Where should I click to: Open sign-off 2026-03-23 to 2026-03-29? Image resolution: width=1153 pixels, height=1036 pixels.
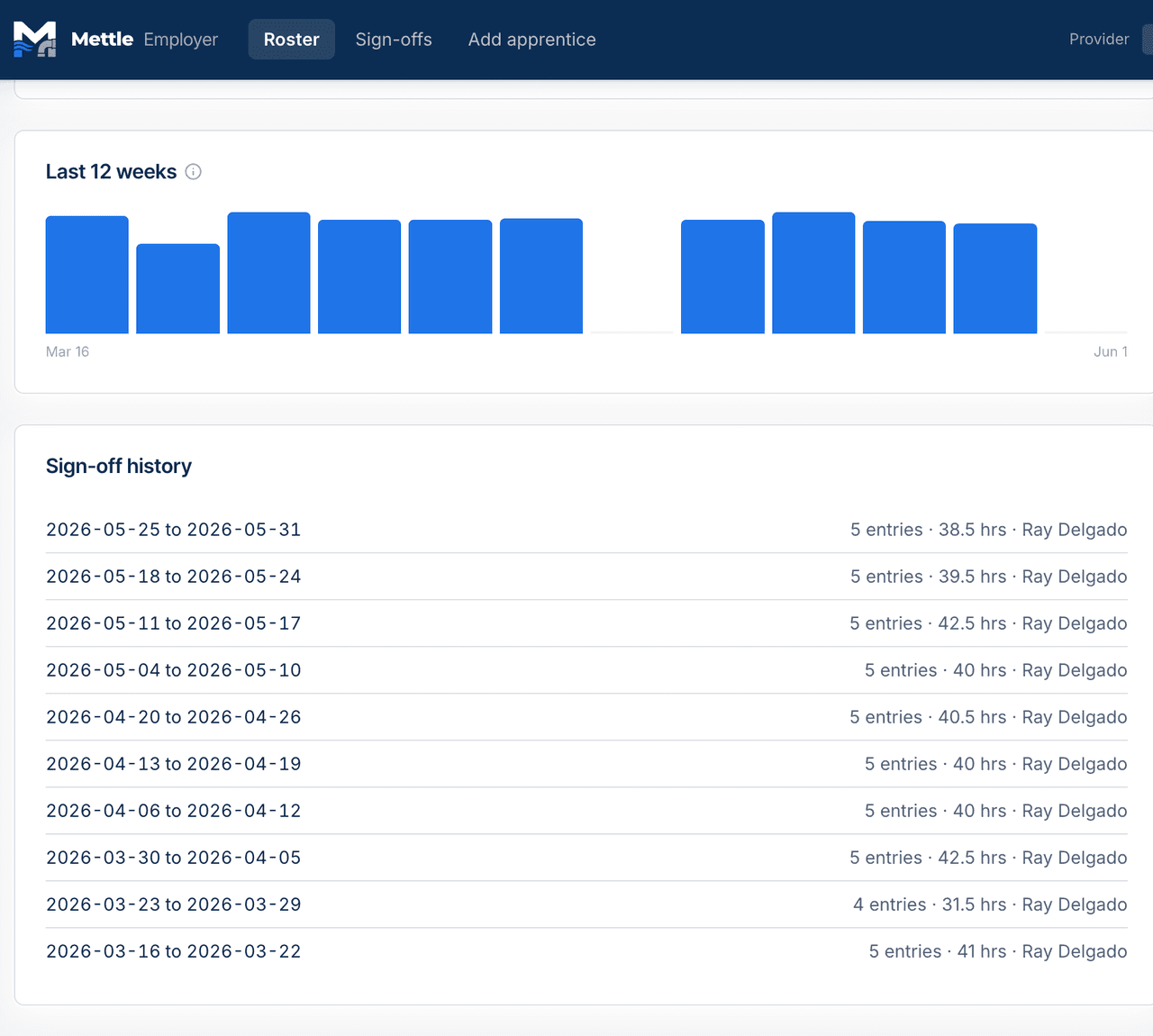[586, 904]
